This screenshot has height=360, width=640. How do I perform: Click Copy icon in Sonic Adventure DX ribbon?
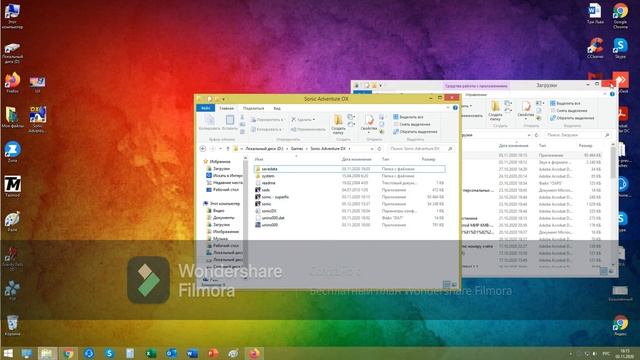tap(209, 122)
